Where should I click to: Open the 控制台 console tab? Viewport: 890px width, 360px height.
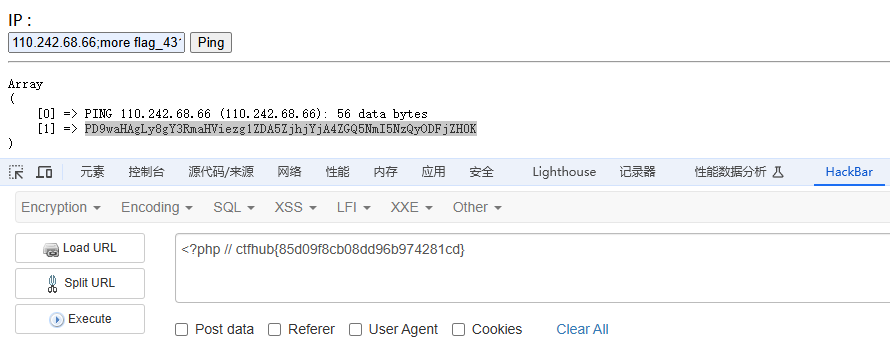coord(146,172)
